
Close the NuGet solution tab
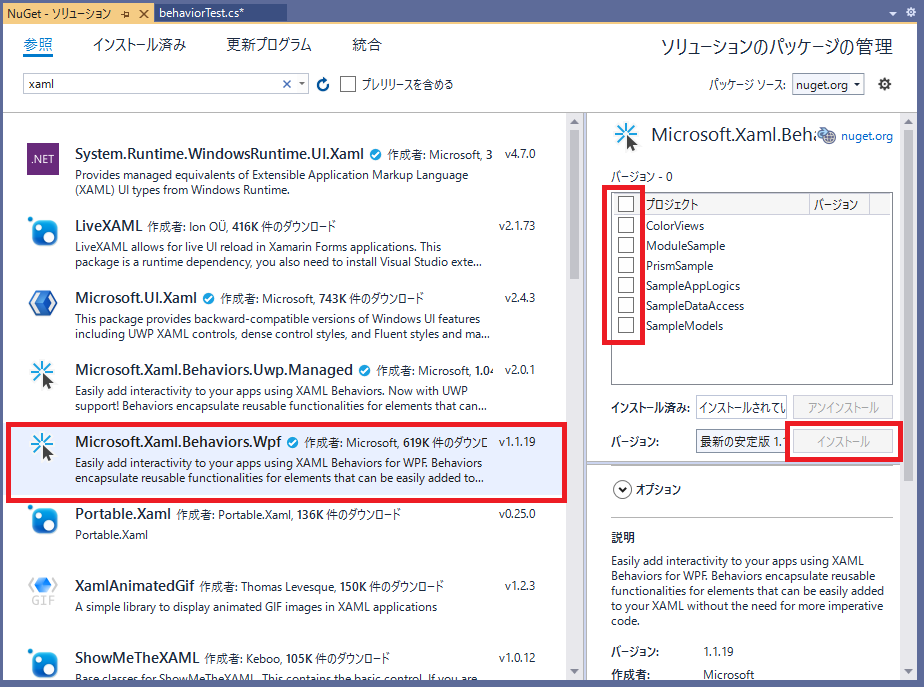(143, 14)
